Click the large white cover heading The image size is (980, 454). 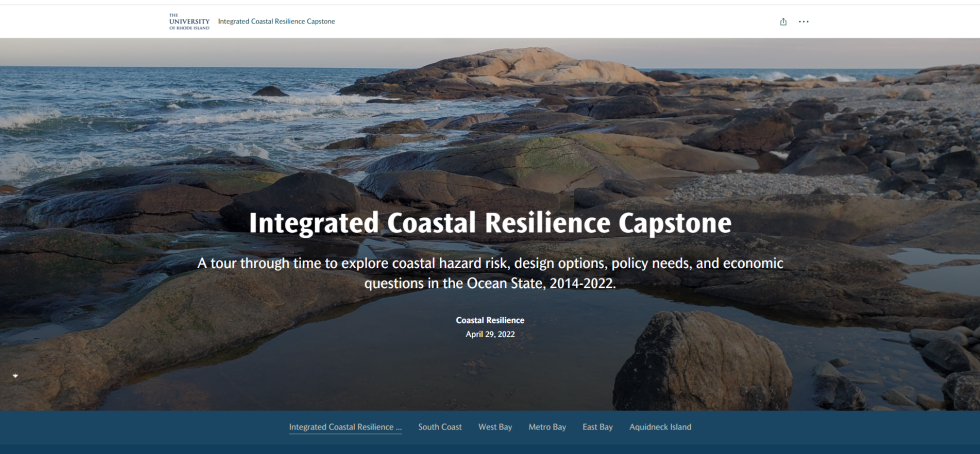point(490,222)
